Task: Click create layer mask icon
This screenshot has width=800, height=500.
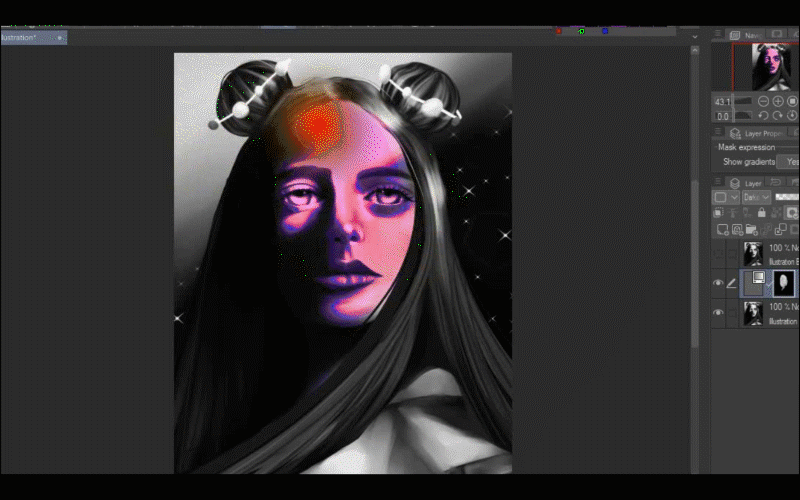Action: [795, 230]
